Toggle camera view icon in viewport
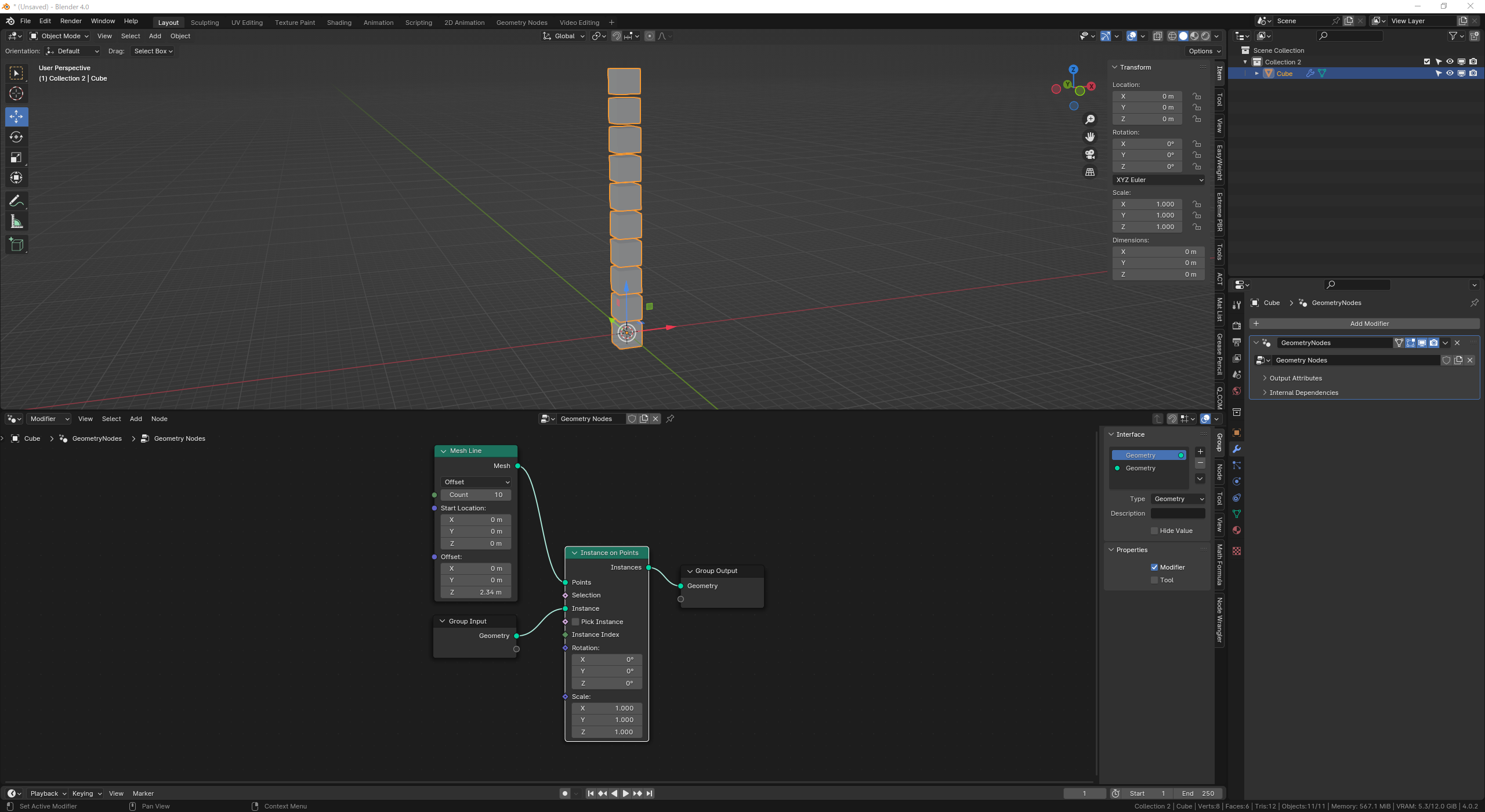Screen dimensions: 1485x812 pyautogui.click(x=1090, y=154)
